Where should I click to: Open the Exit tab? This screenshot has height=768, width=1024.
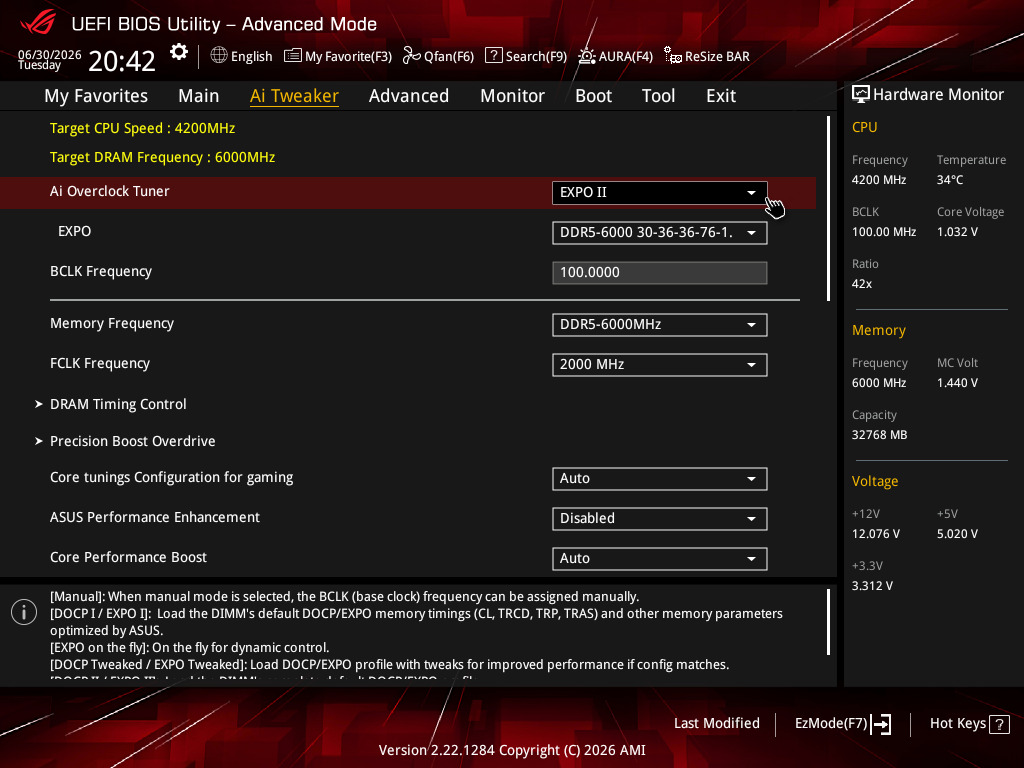tap(721, 96)
